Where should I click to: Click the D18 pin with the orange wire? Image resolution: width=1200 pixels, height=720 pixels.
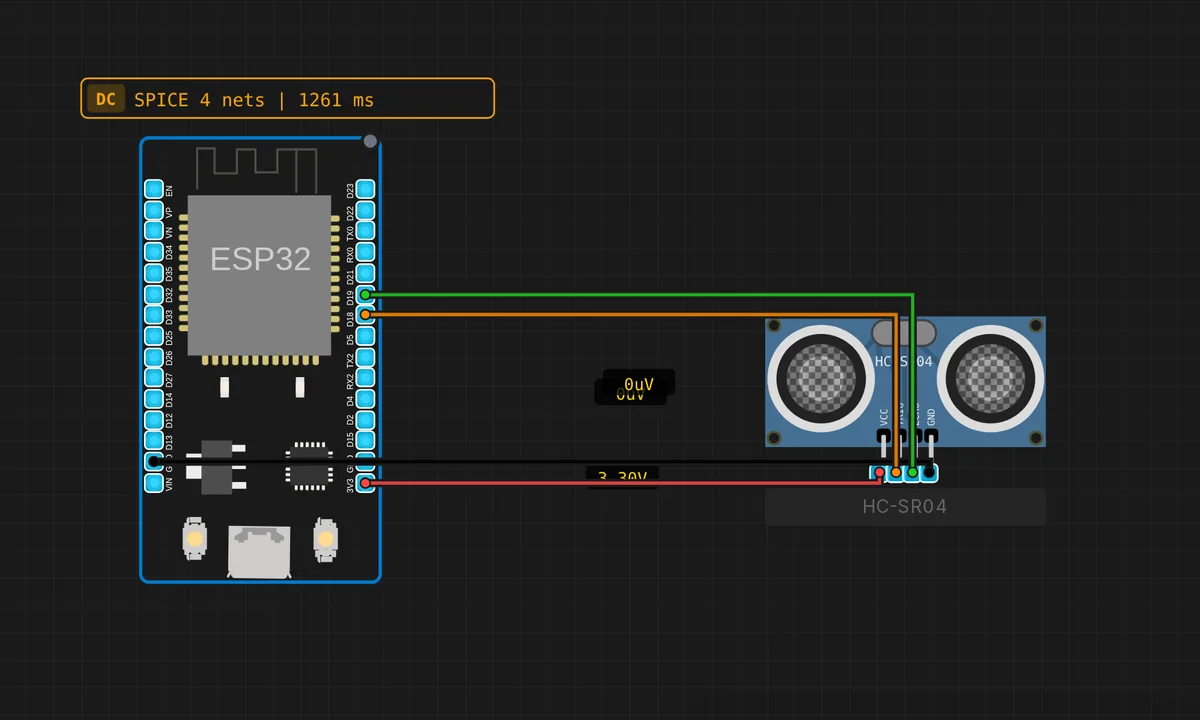pos(366,315)
